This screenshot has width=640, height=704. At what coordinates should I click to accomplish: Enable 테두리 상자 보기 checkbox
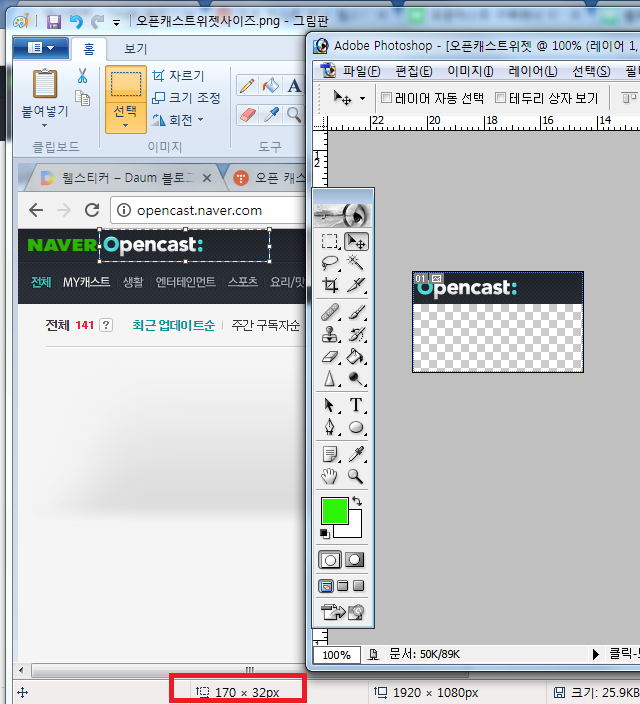(x=500, y=97)
